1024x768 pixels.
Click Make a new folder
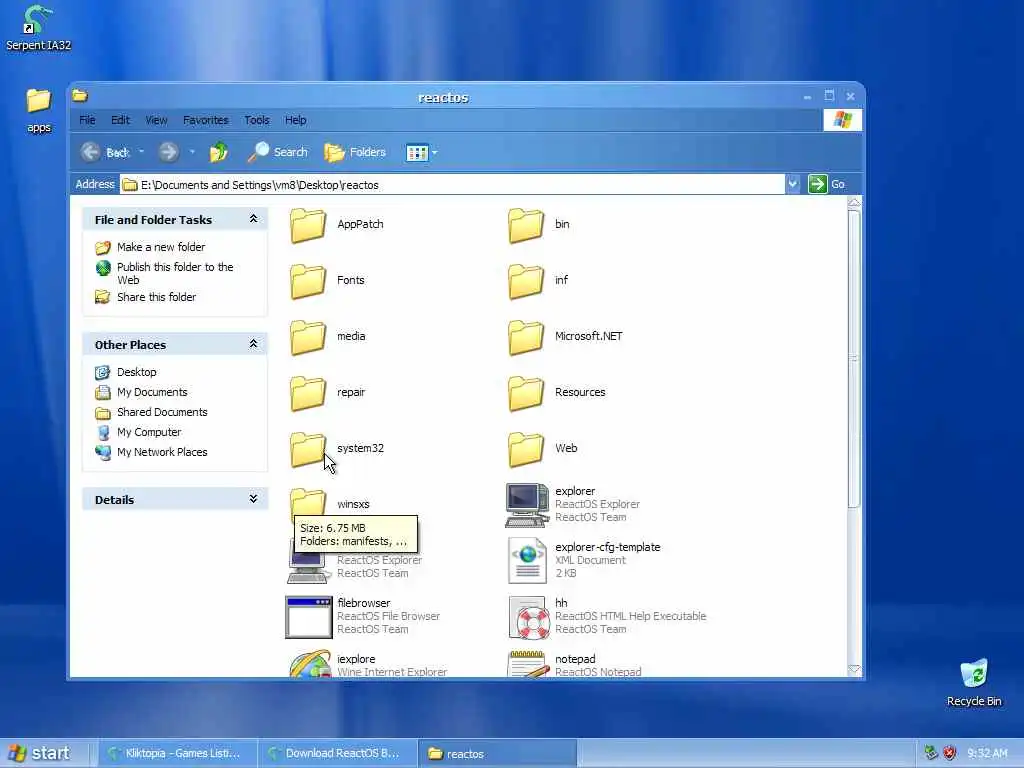point(150,247)
